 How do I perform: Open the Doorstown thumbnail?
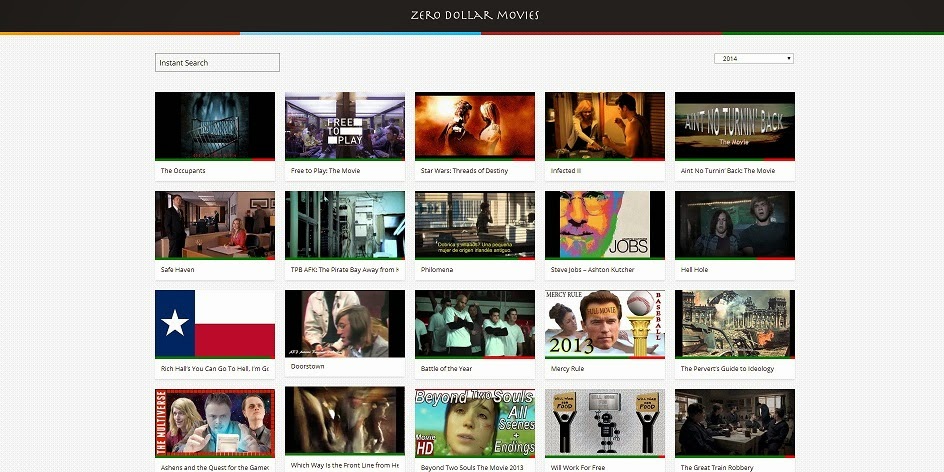pos(345,324)
